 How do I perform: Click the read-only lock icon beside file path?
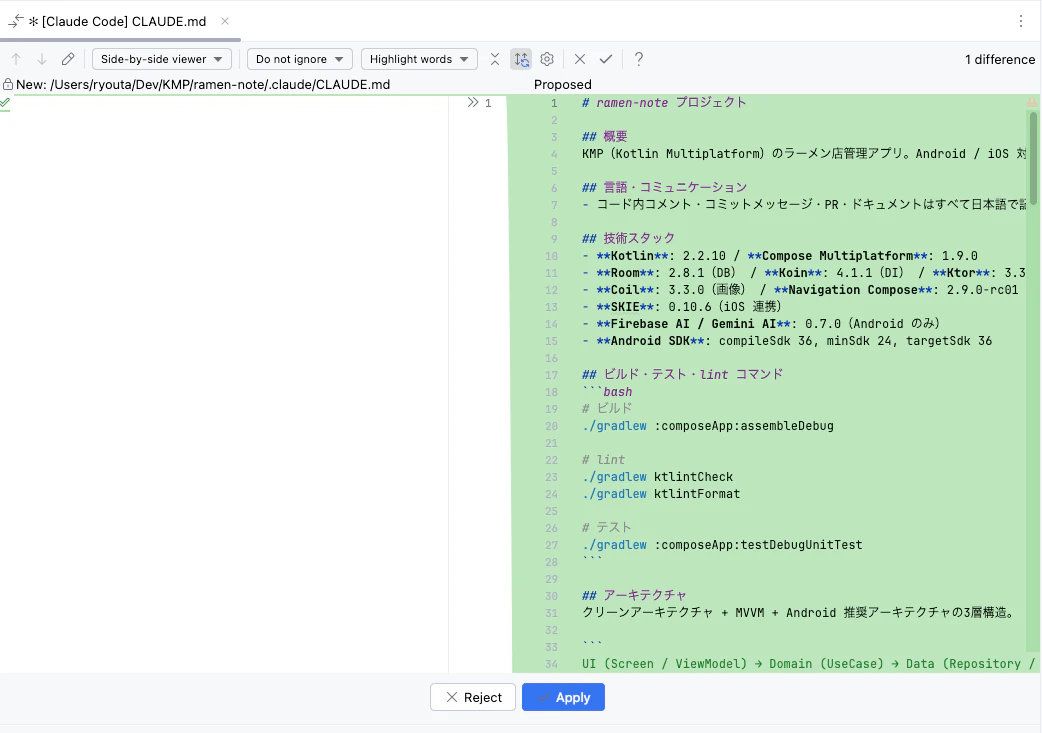coord(8,84)
